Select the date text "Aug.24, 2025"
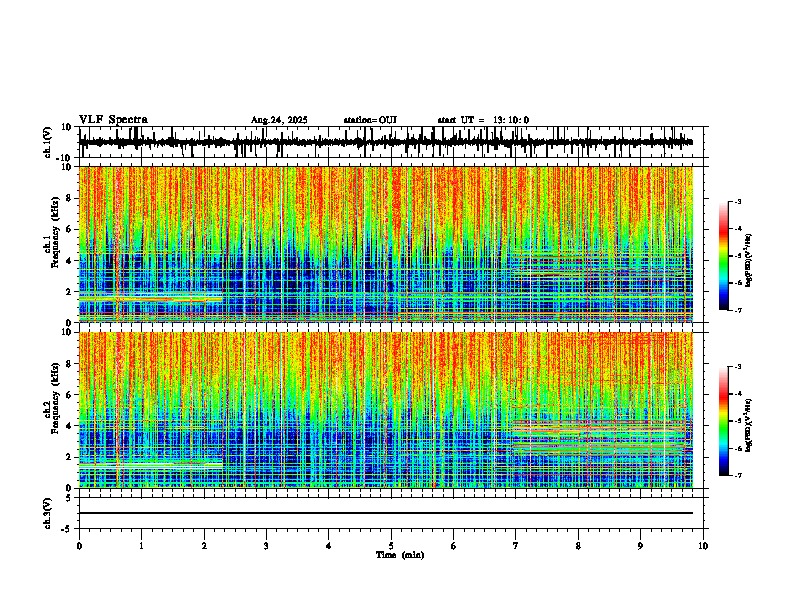The image size is (792, 612). (x=279, y=120)
